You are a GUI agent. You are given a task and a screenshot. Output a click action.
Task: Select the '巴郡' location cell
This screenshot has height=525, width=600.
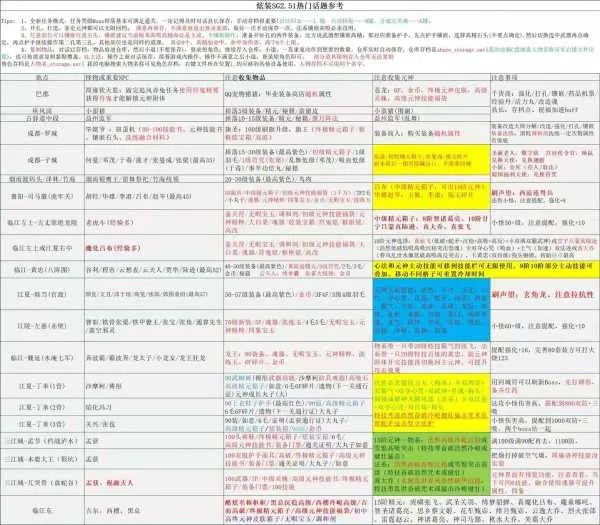coord(42,94)
